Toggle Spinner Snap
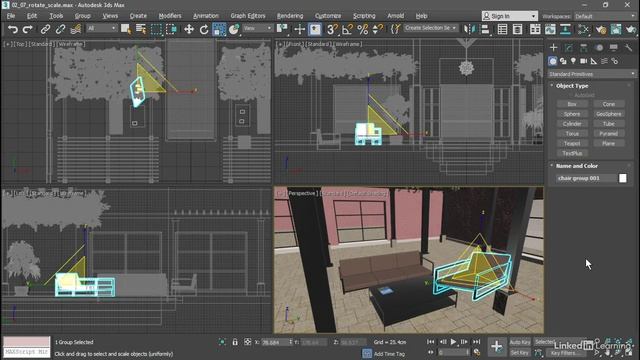Image resolution: width=640 pixels, height=360 pixels. point(378,29)
